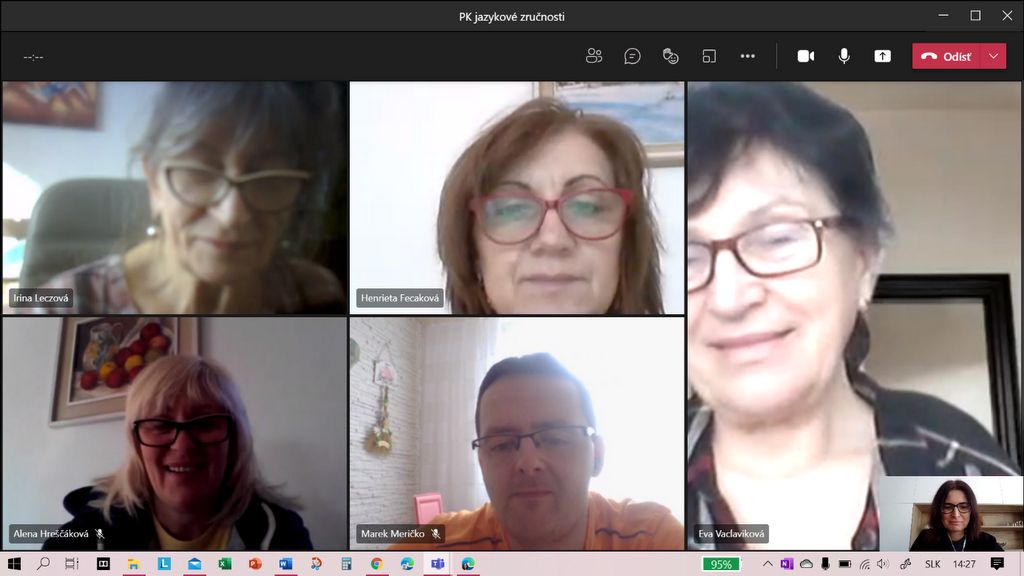This screenshot has height=576, width=1024.
Task: Open OneNote tray icon
Action: 786,564
